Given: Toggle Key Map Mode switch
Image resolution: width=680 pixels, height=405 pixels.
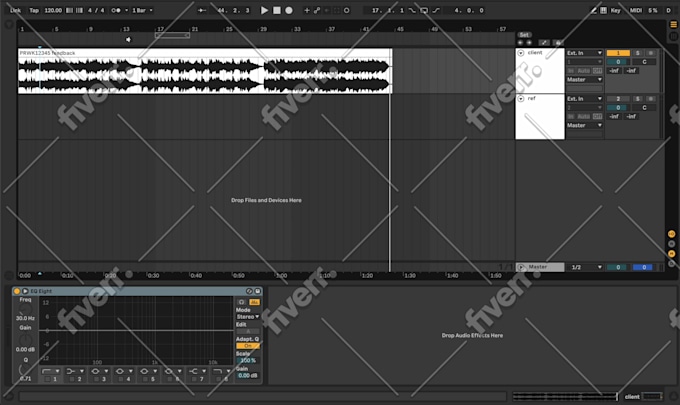Looking at the screenshot, I should click(615, 10).
